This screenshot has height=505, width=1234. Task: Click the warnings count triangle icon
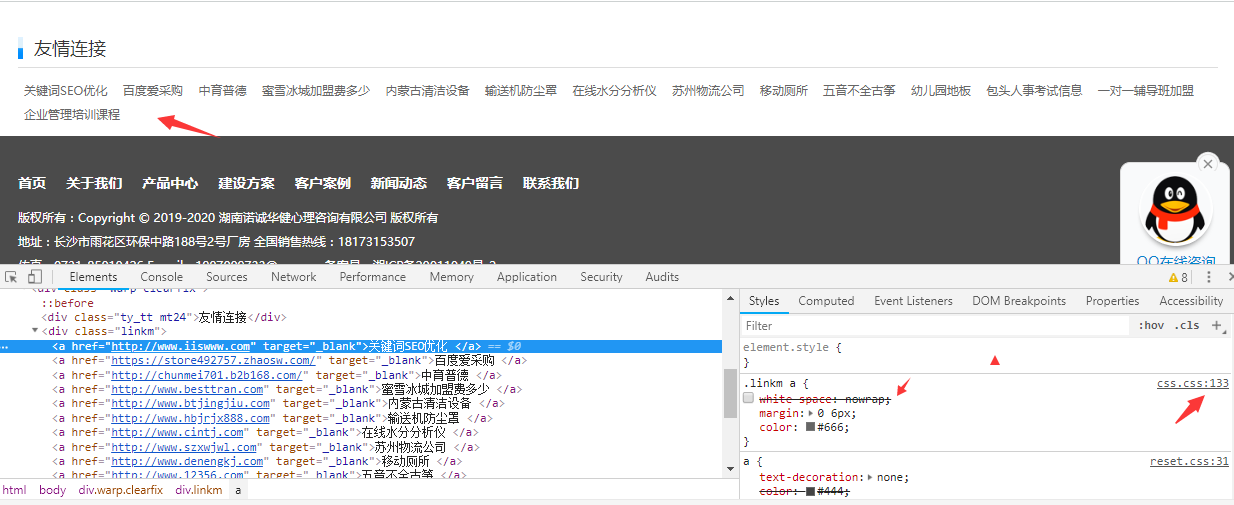tap(1174, 278)
